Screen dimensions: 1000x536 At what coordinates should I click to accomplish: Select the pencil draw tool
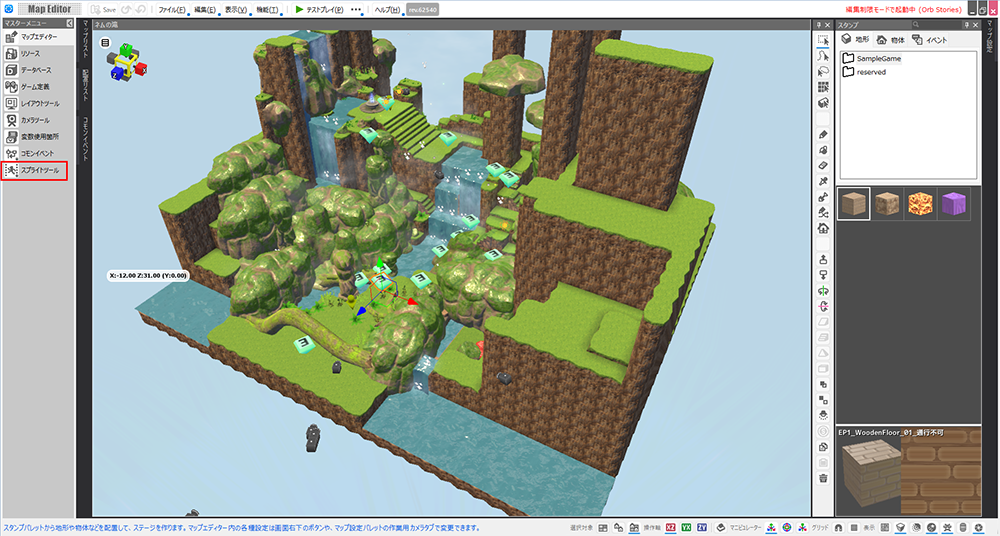click(823, 133)
